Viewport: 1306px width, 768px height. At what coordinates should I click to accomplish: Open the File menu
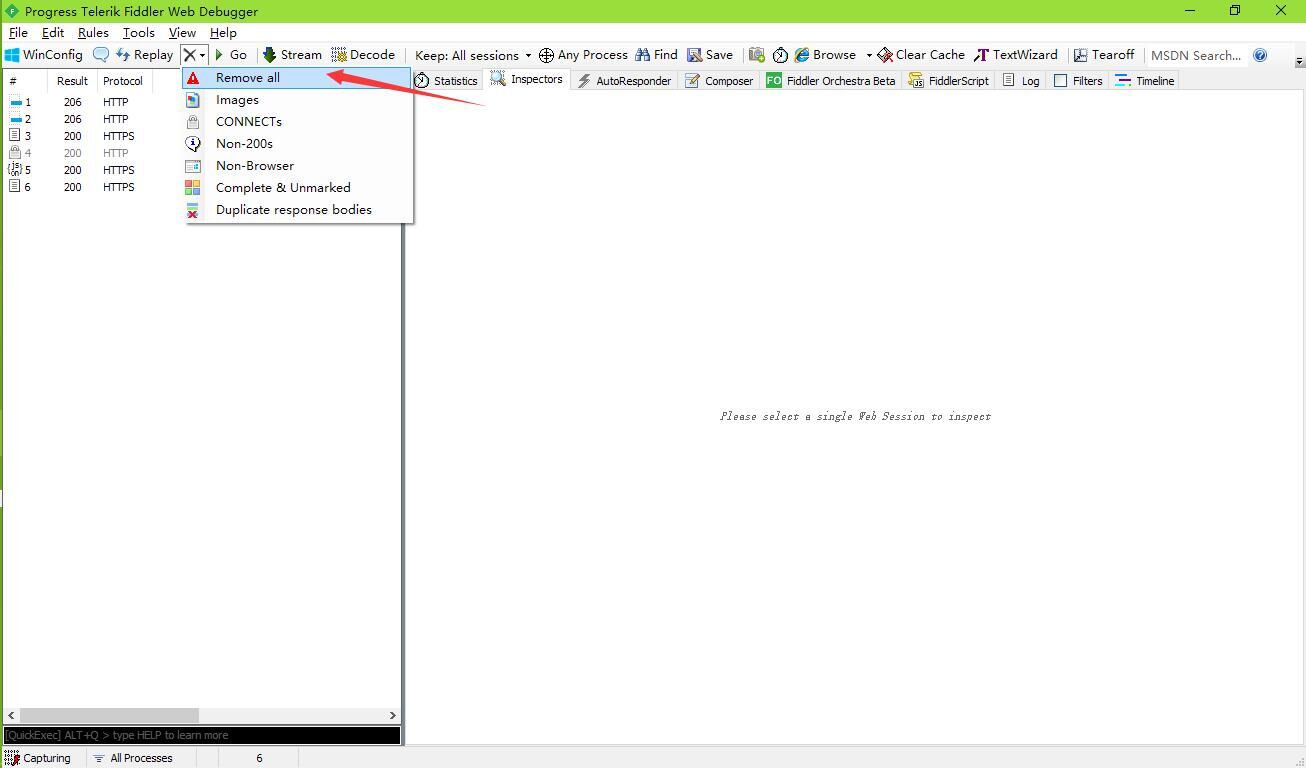[x=18, y=33]
